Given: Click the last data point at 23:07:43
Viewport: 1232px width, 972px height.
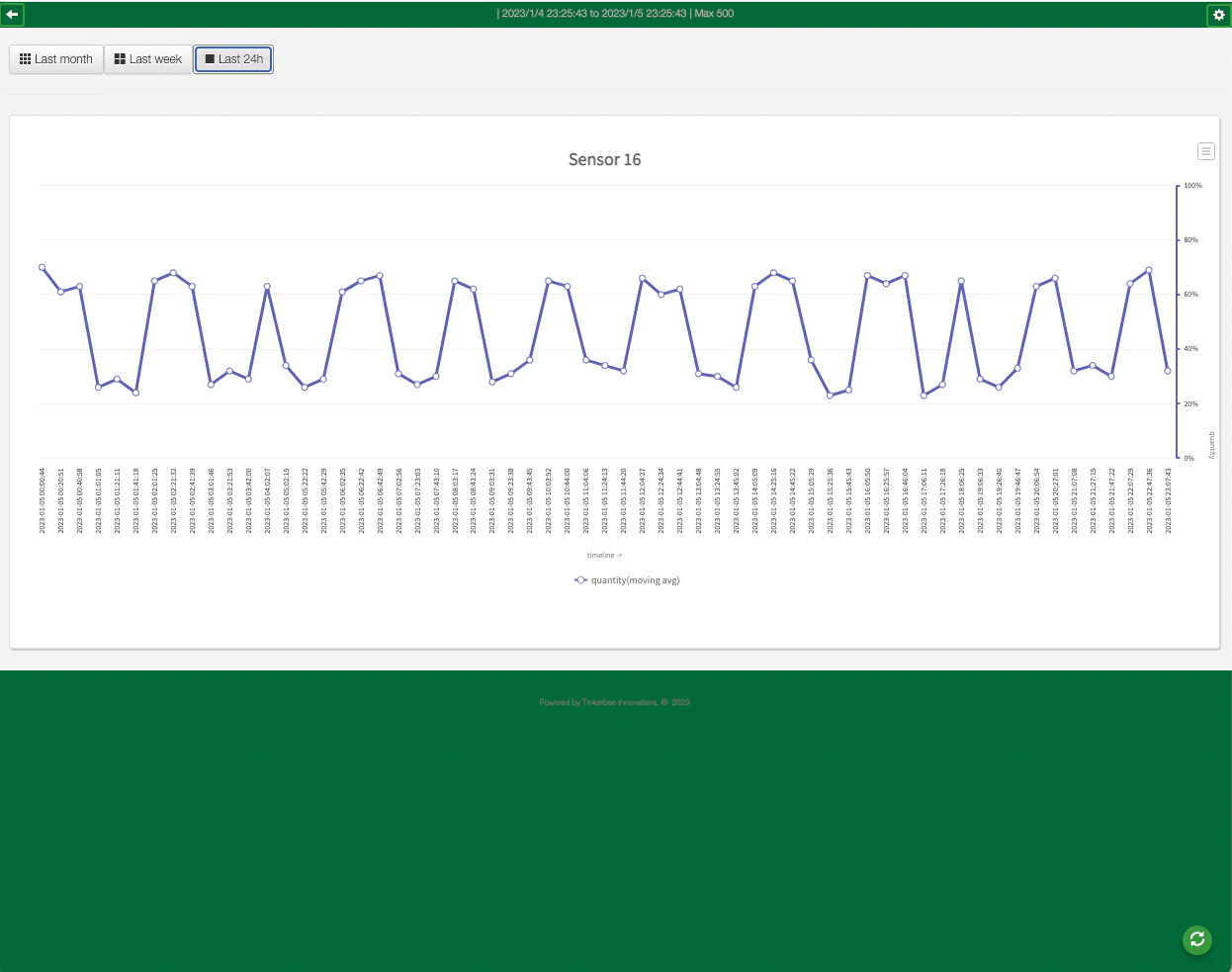Looking at the screenshot, I should (1168, 371).
